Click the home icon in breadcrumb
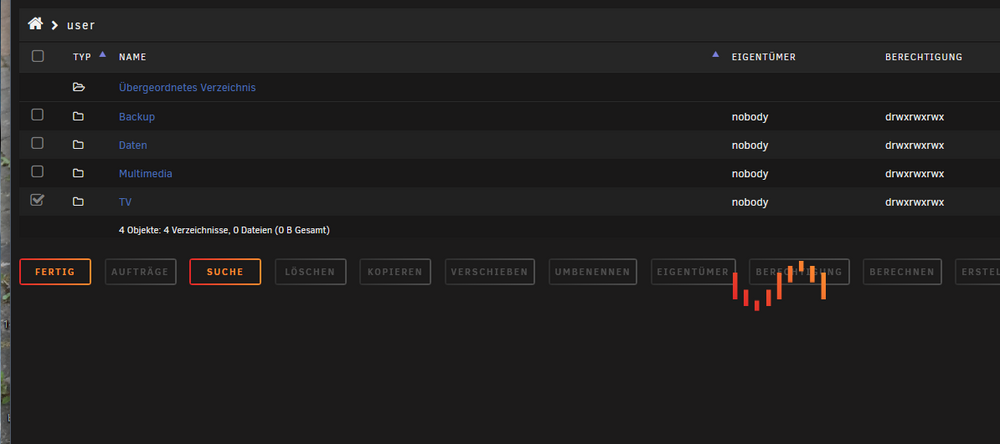 [35, 24]
